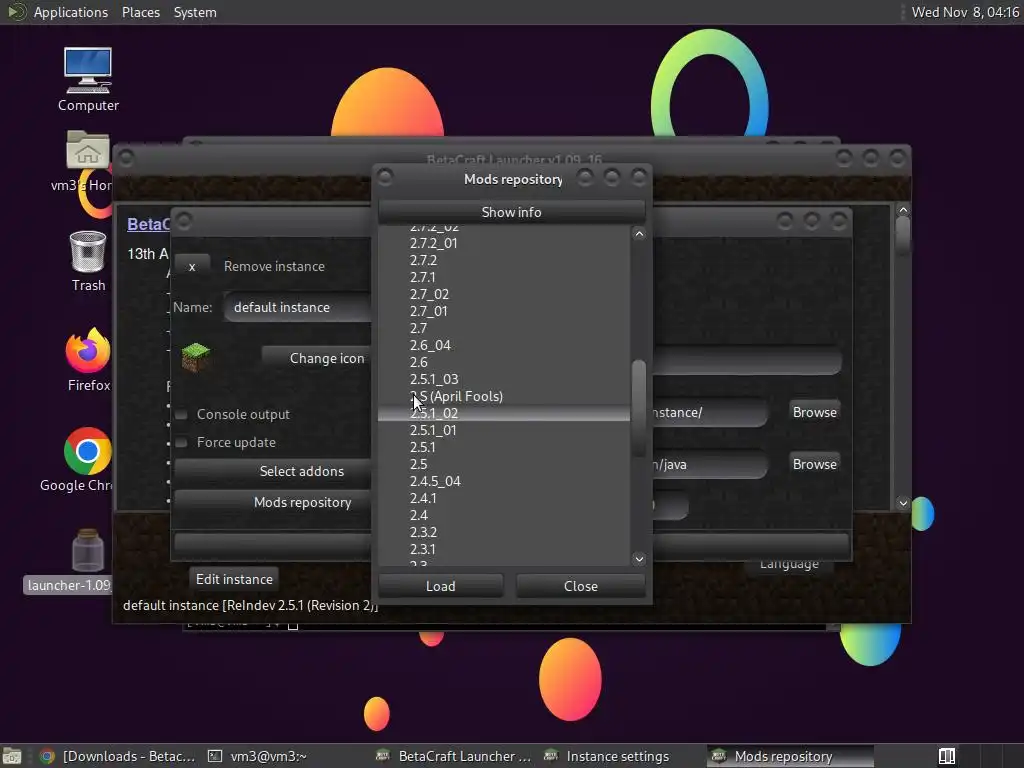
Task: Click the Edit instance button
Action: click(x=234, y=579)
